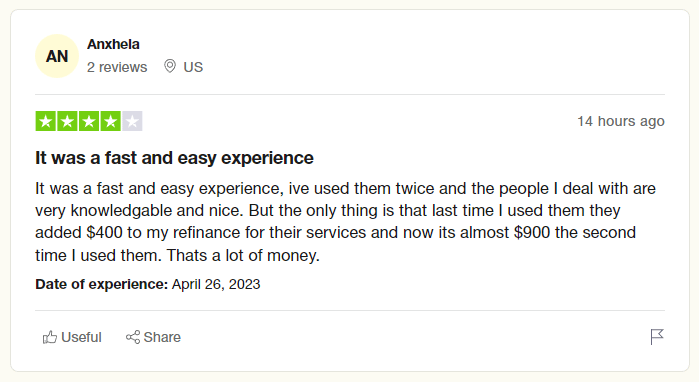699x382 pixels.
Task: Open the AN reviewer avatar
Action: [x=57, y=56]
